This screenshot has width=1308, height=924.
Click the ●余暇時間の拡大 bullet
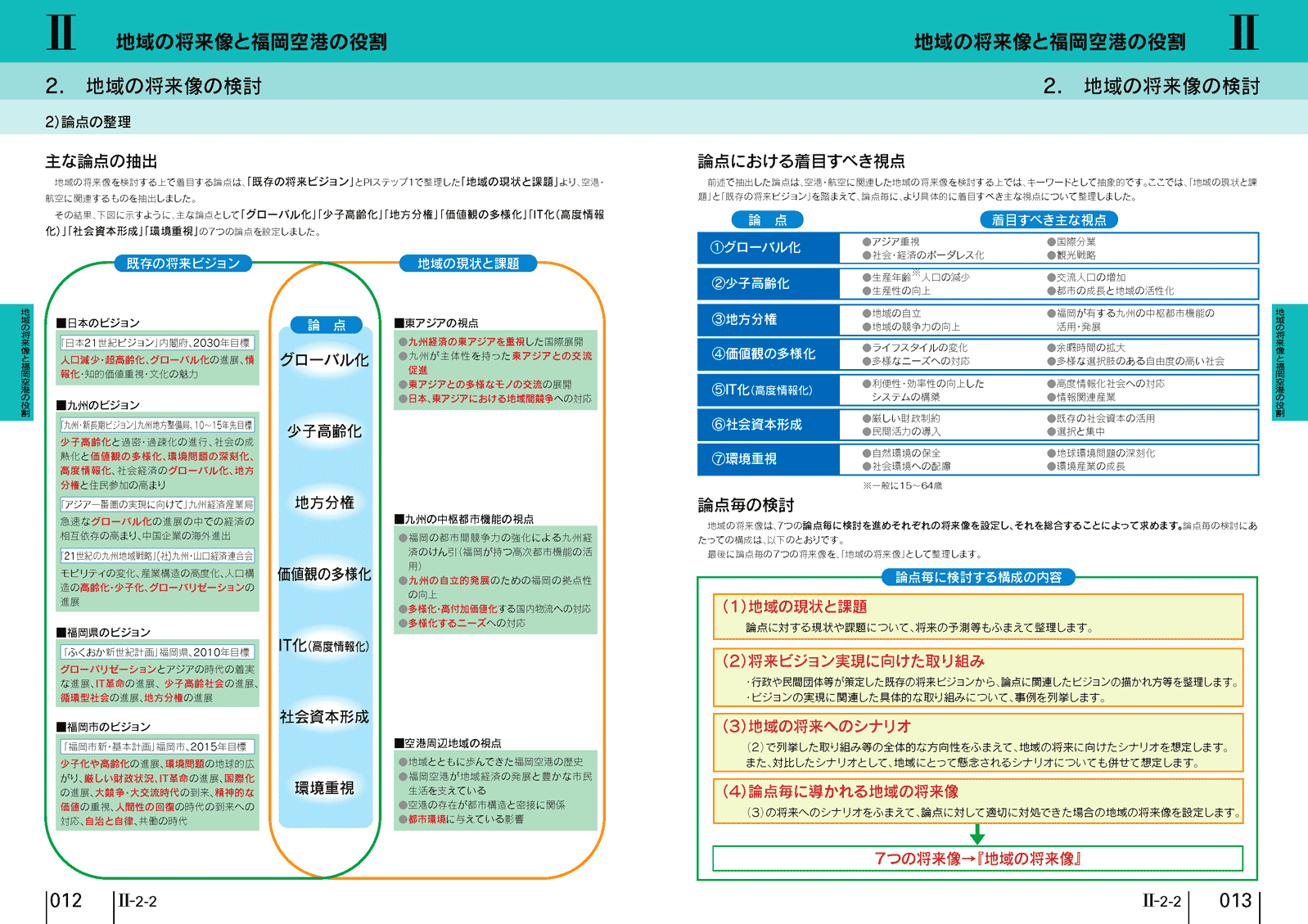click(x=1086, y=348)
